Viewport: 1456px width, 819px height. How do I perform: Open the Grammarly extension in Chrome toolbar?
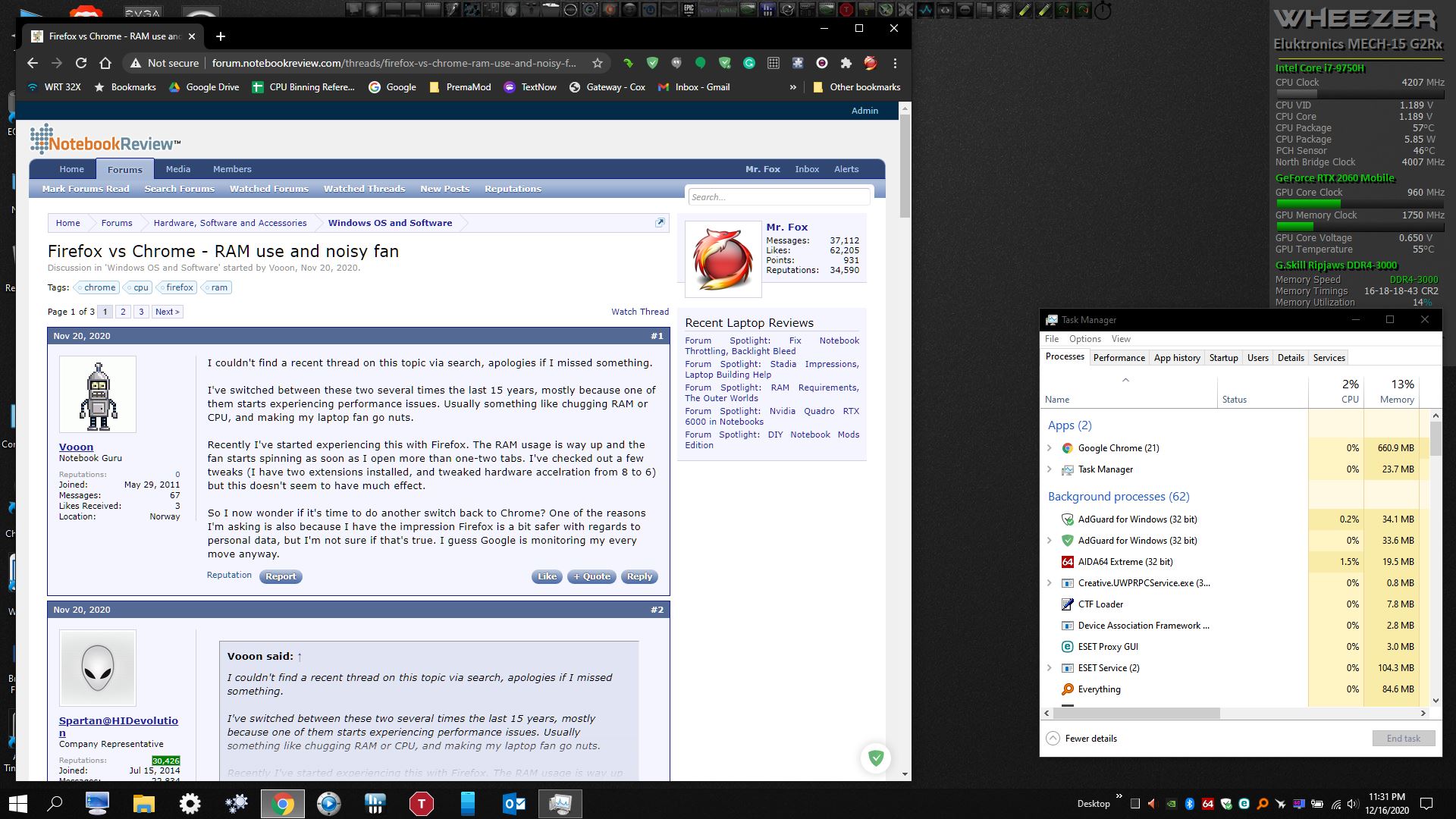[749, 63]
